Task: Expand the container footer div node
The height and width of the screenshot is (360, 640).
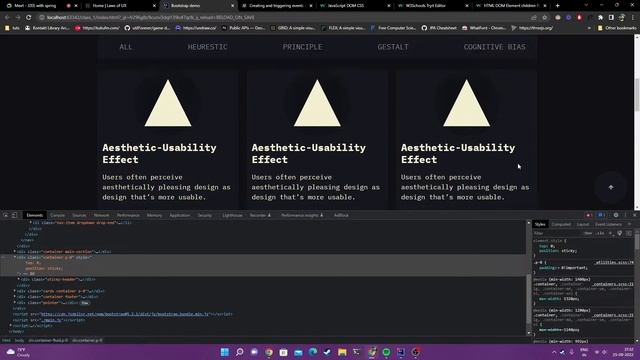Action: (15, 297)
